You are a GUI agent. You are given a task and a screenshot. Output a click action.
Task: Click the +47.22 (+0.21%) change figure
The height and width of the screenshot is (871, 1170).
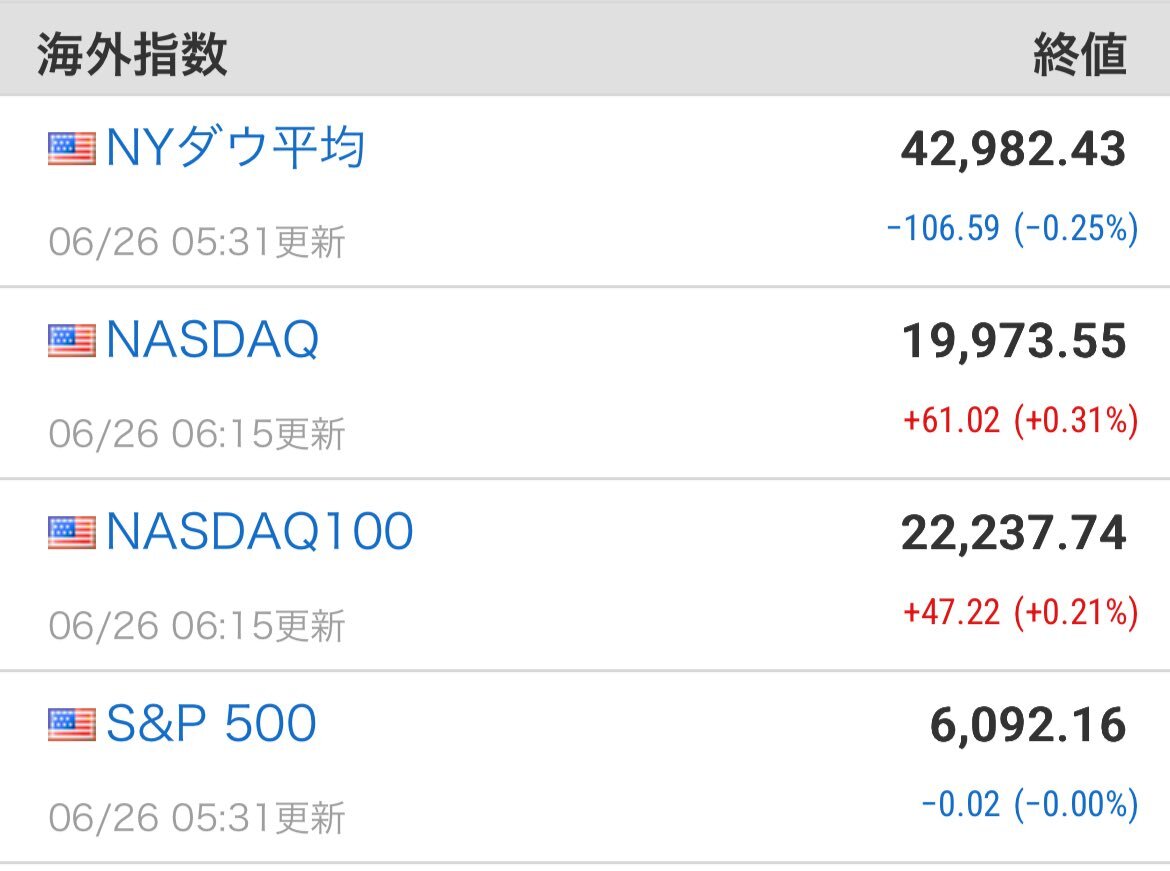(1021, 612)
